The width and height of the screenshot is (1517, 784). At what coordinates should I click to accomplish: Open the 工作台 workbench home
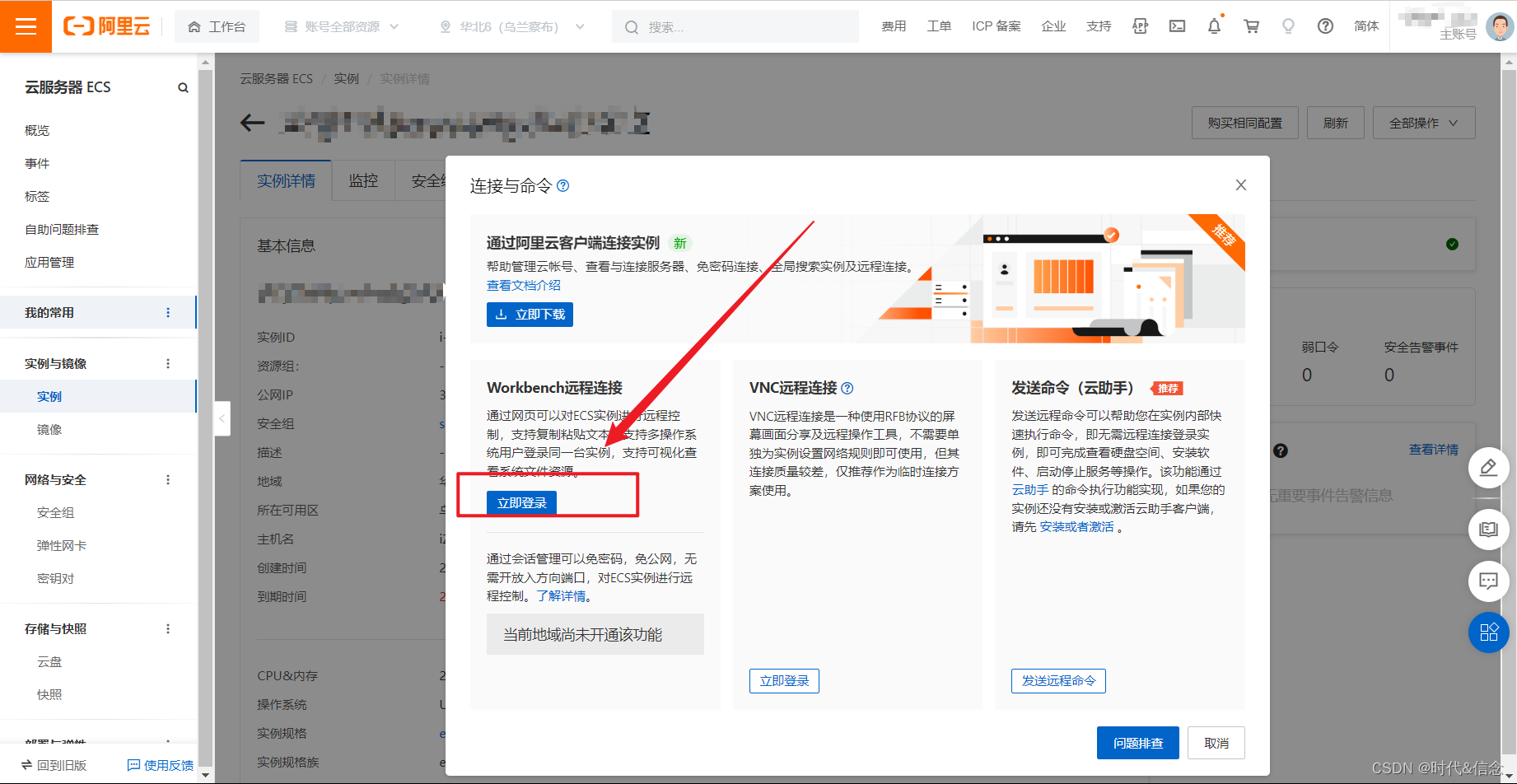(217, 26)
